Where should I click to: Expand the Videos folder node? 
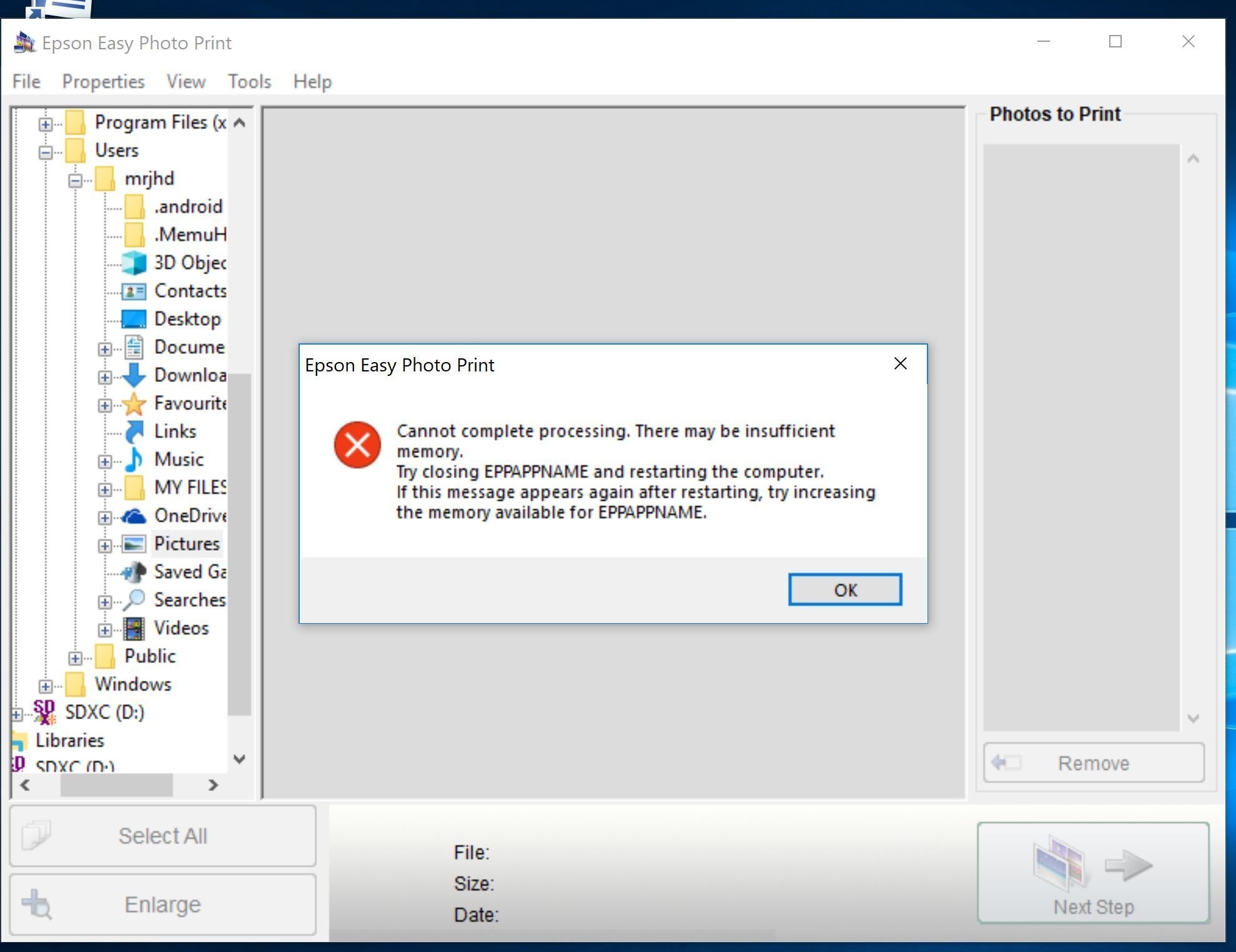click(105, 630)
